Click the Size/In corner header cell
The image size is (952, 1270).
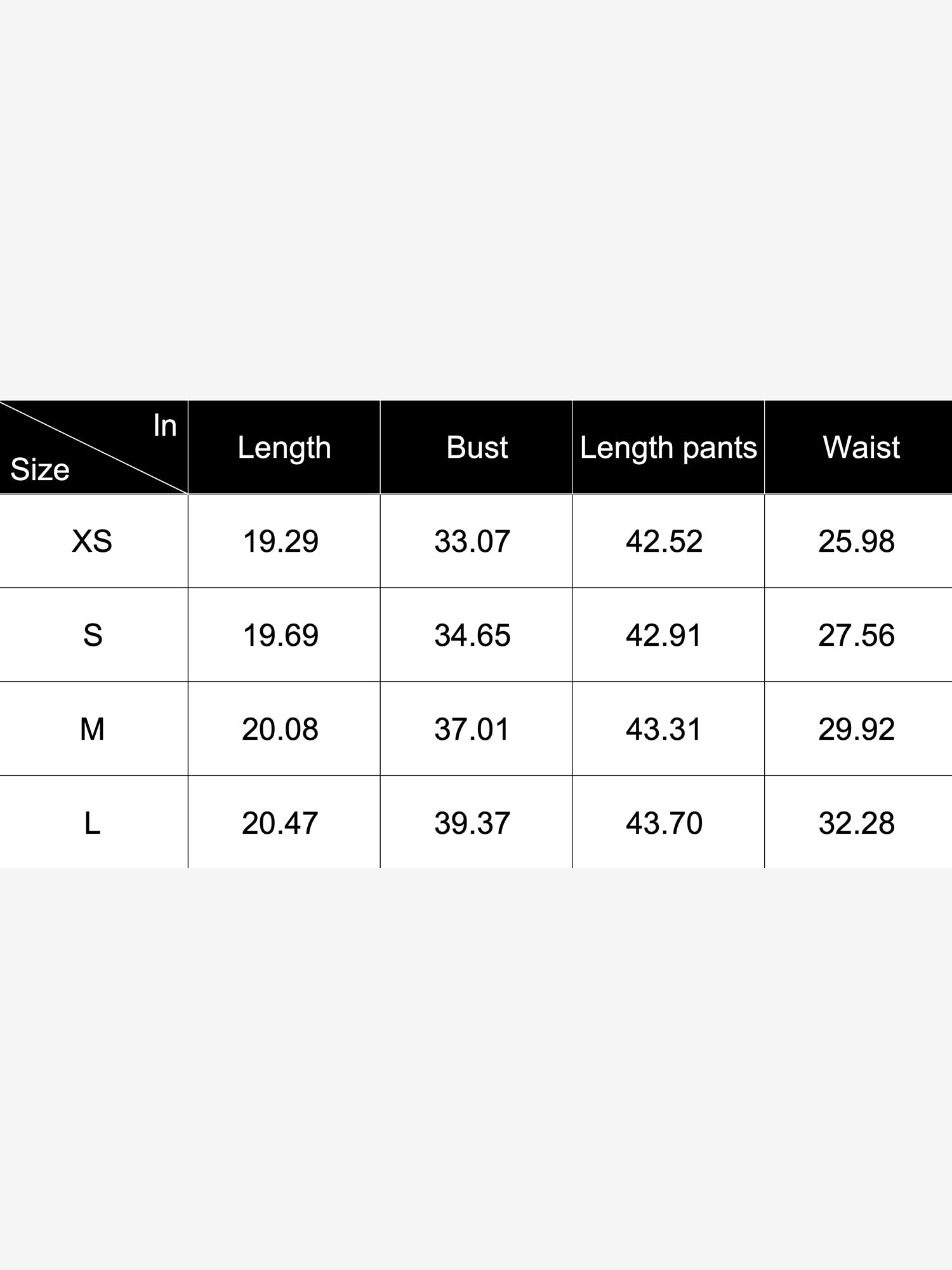coord(93,447)
